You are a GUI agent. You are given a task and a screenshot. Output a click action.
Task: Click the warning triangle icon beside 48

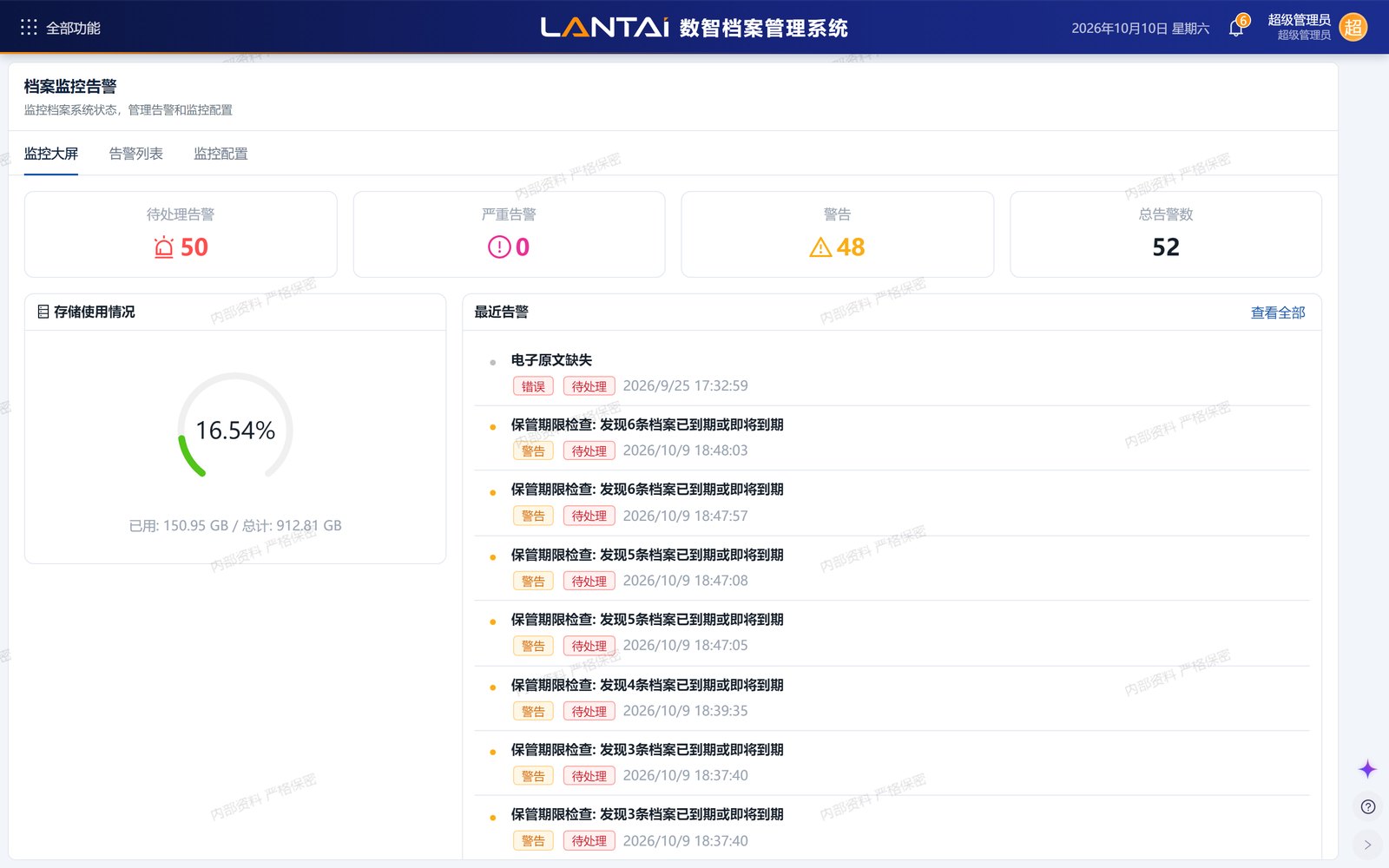click(x=820, y=247)
